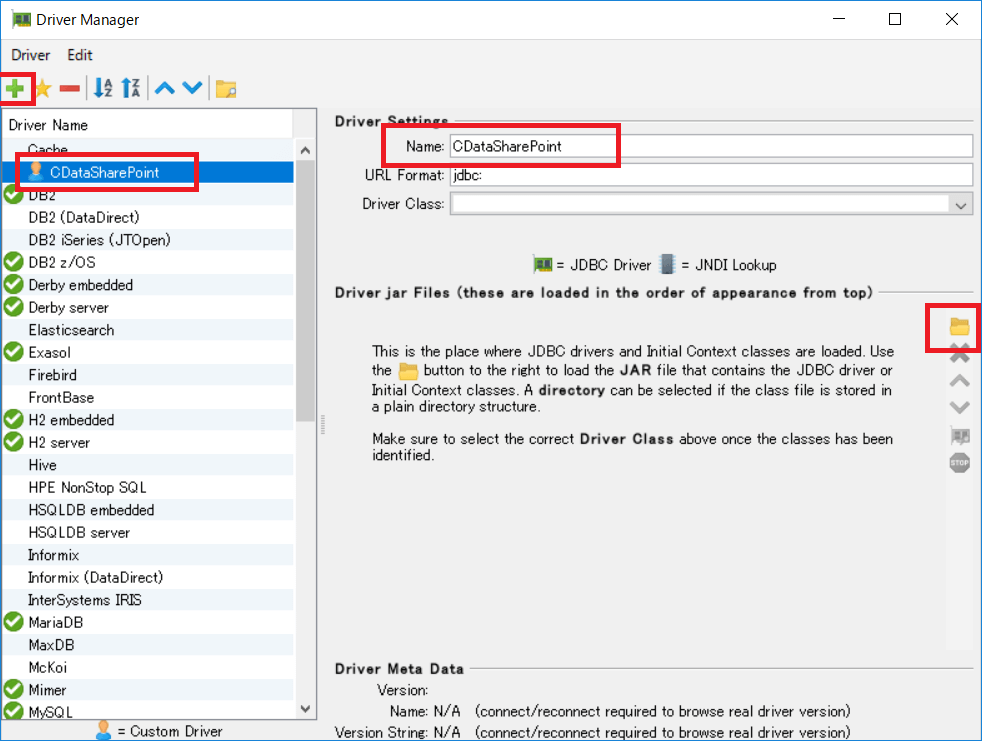This screenshot has height=741, width=982.
Task: Select McKoi driver
Action: (148, 668)
